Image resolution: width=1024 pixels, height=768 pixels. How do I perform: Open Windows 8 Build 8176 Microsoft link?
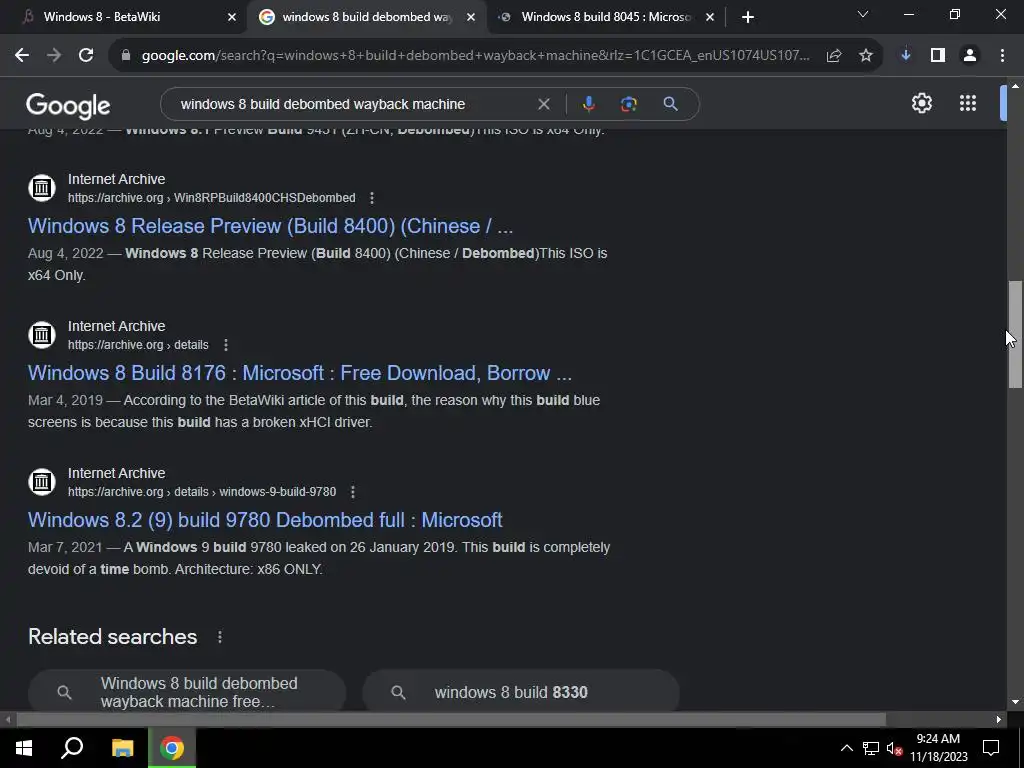tap(300, 373)
